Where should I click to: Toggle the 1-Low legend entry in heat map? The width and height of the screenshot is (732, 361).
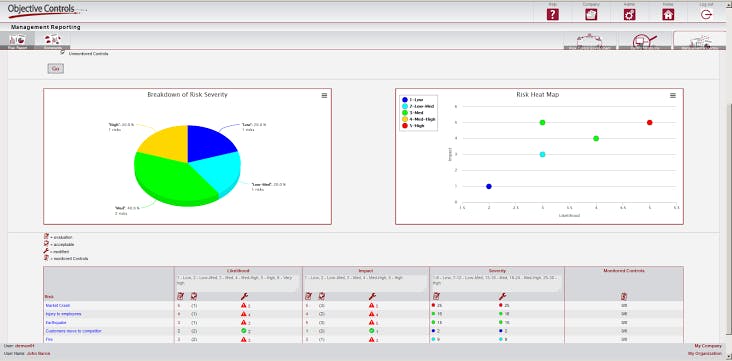(x=413, y=100)
